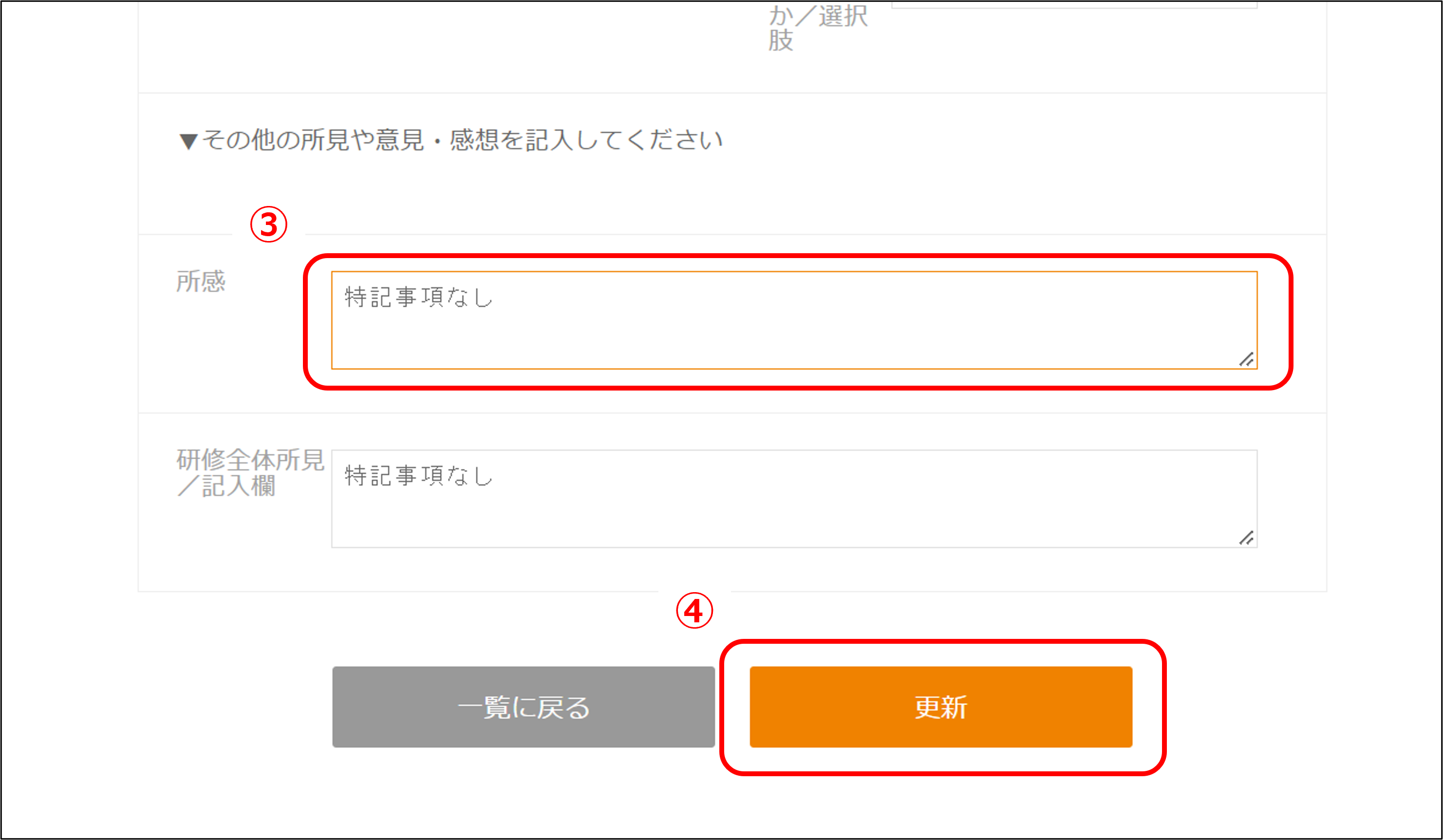Click resize grip on 研修全体所見 text area
Screen dimensions: 1443x840
point(1246,538)
